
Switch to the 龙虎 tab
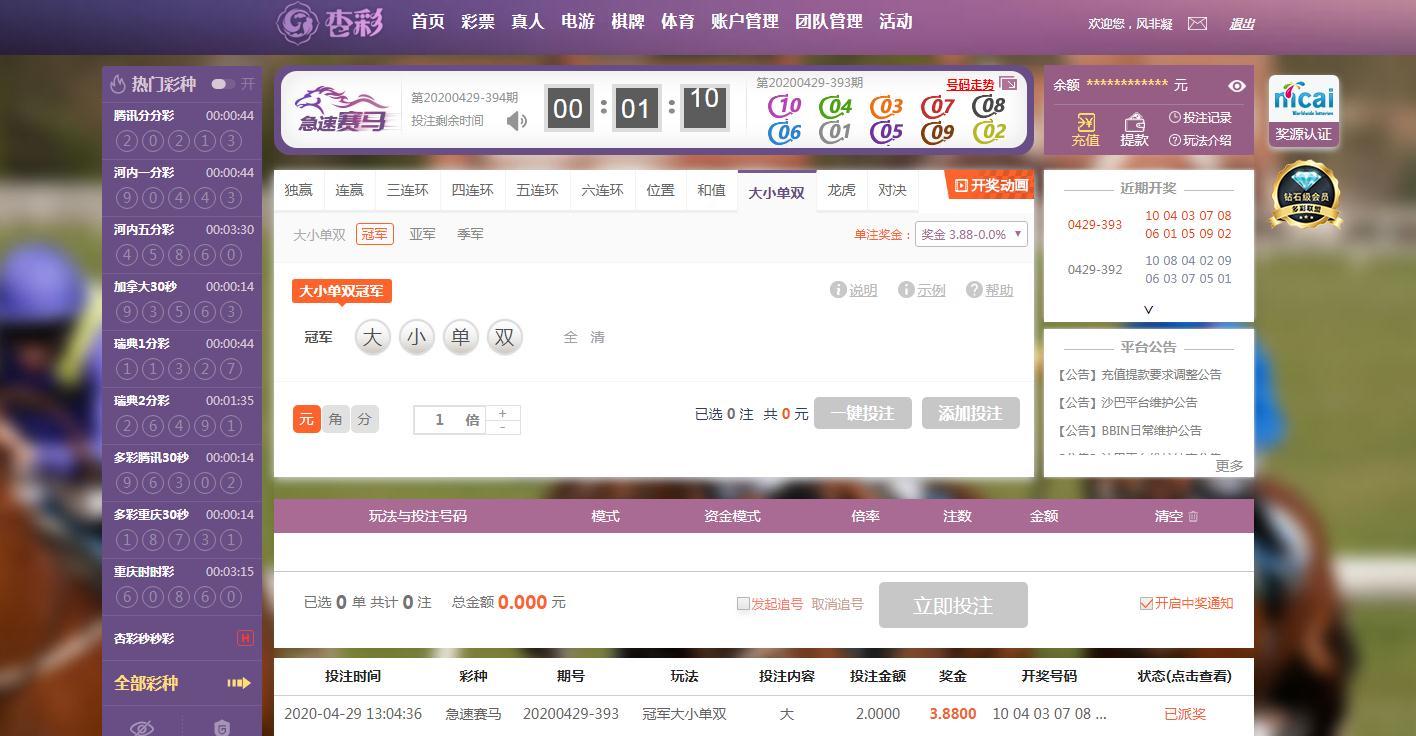click(841, 190)
